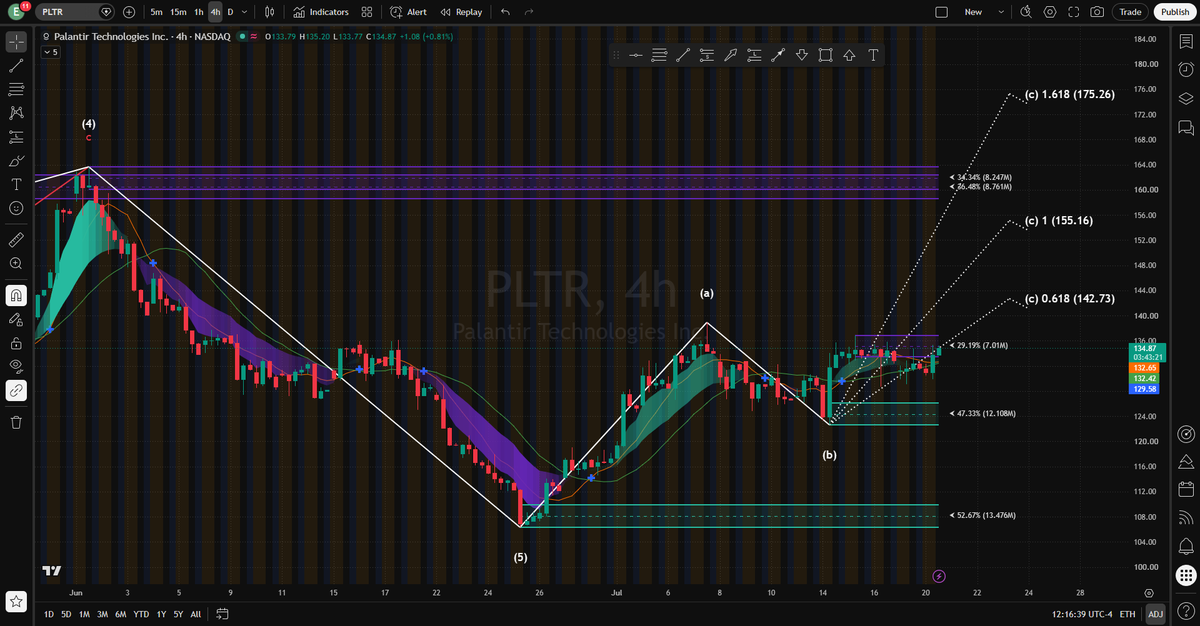Open the chats panel icon
The height and width of the screenshot is (626, 1200).
1186,127
